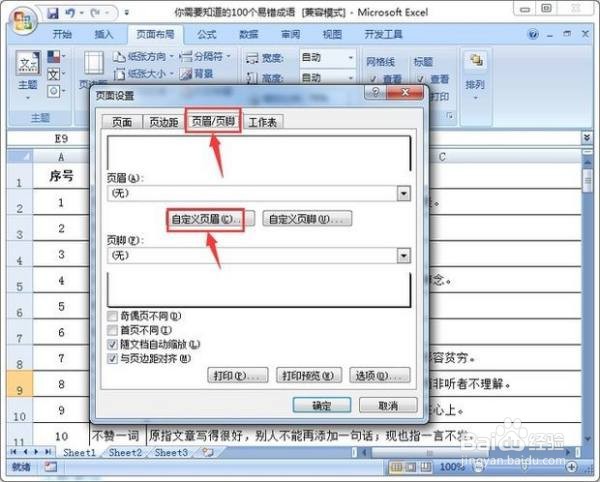Zoom in with plus button

(572, 467)
